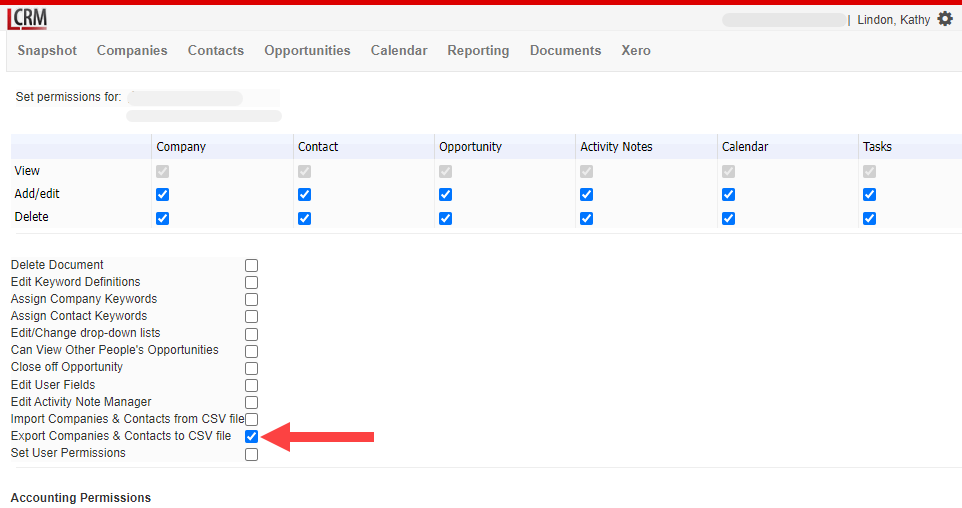This screenshot has height=508, width=962.
Task: Open the Calendar menu item
Action: click(x=399, y=50)
